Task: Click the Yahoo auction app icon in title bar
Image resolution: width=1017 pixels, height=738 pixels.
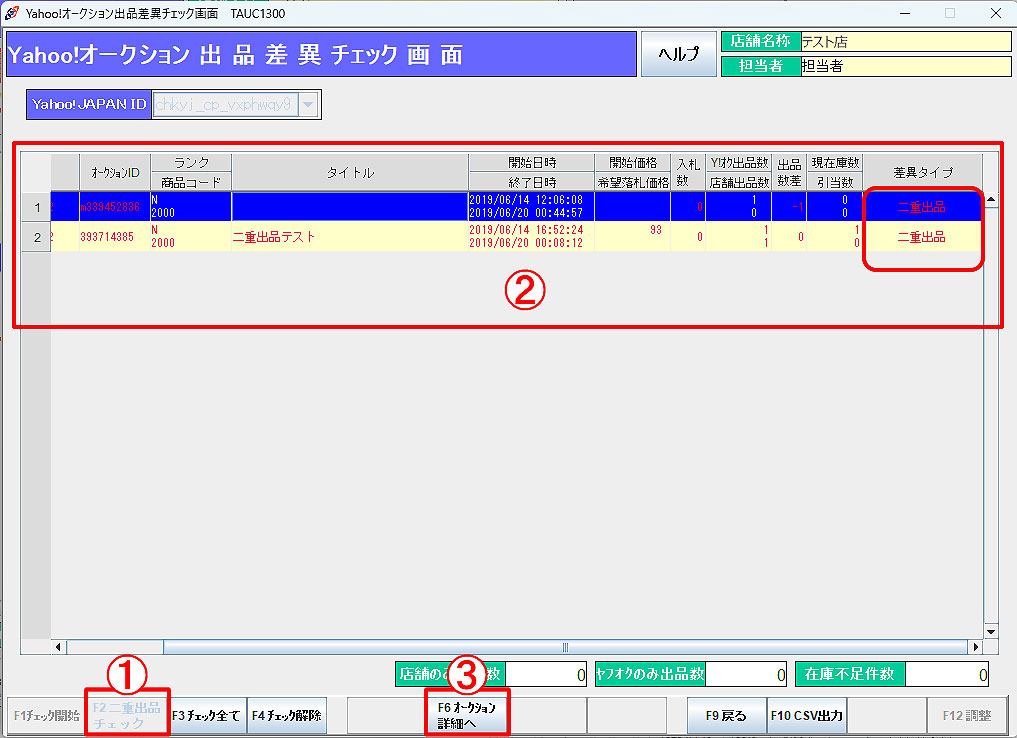Action: pos(12,13)
